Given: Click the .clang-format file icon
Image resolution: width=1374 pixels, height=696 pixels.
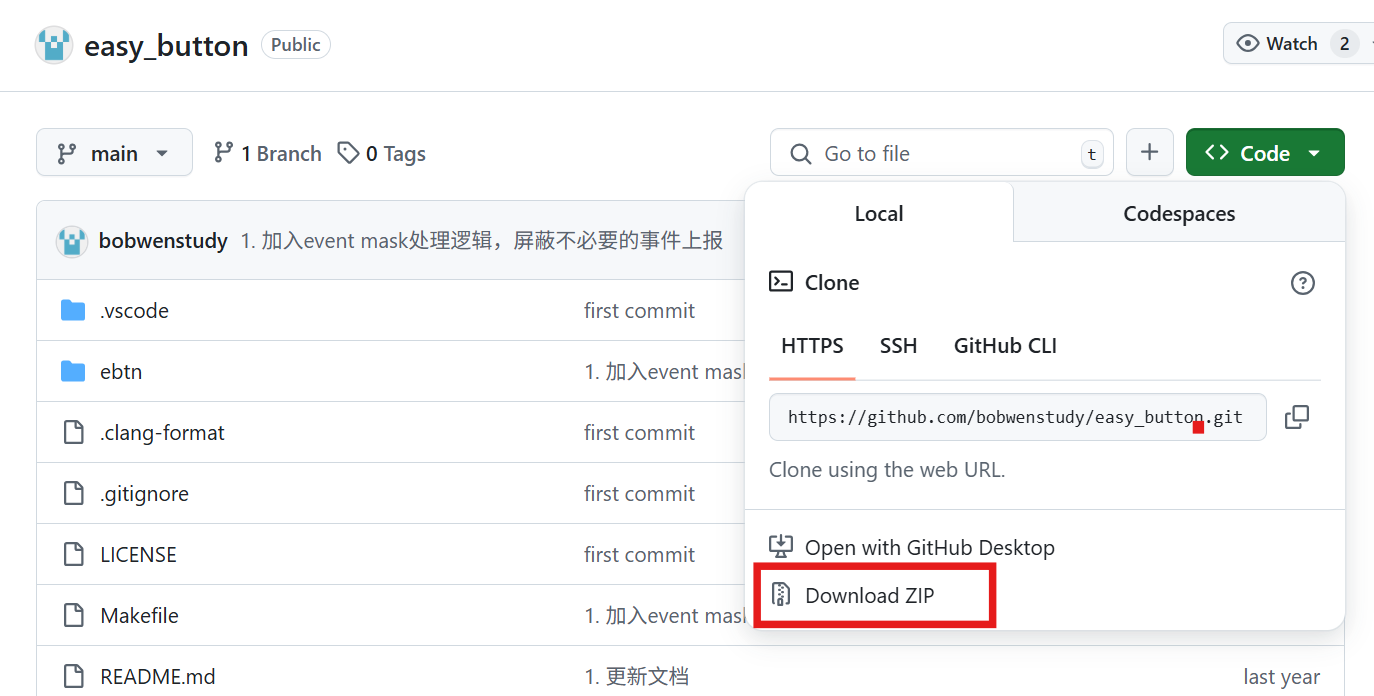Looking at the screenshot, I should point(73,433).
